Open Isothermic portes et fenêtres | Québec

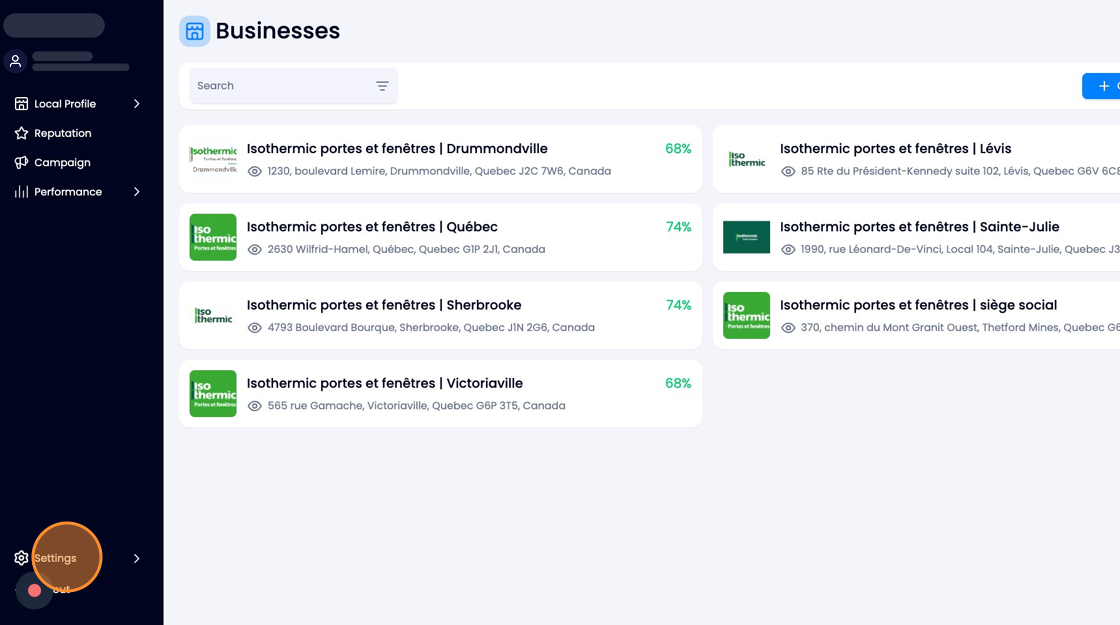click(372, 226)
